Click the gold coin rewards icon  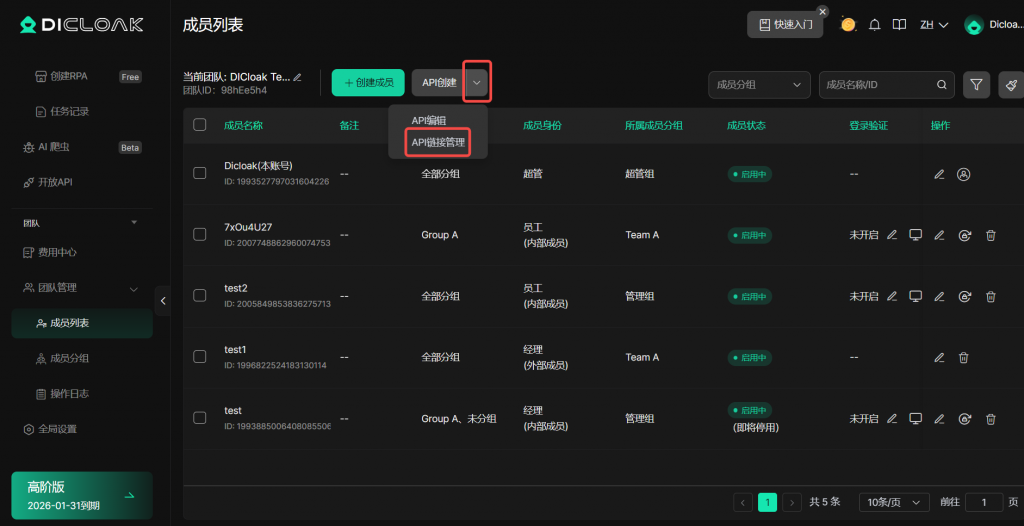pos(848,25)
